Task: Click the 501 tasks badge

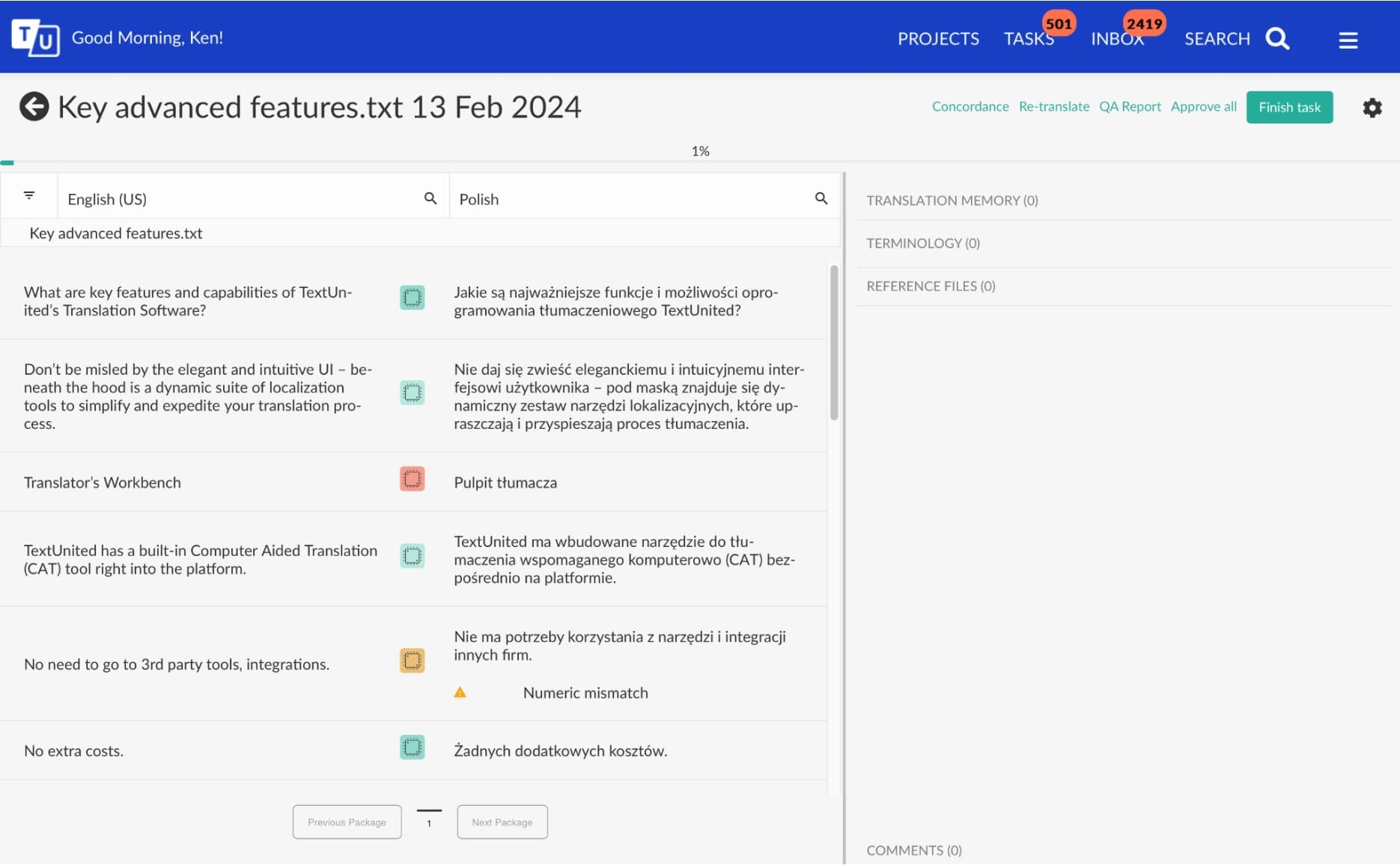Action: pyautogui.click(x=1059, y=23)
